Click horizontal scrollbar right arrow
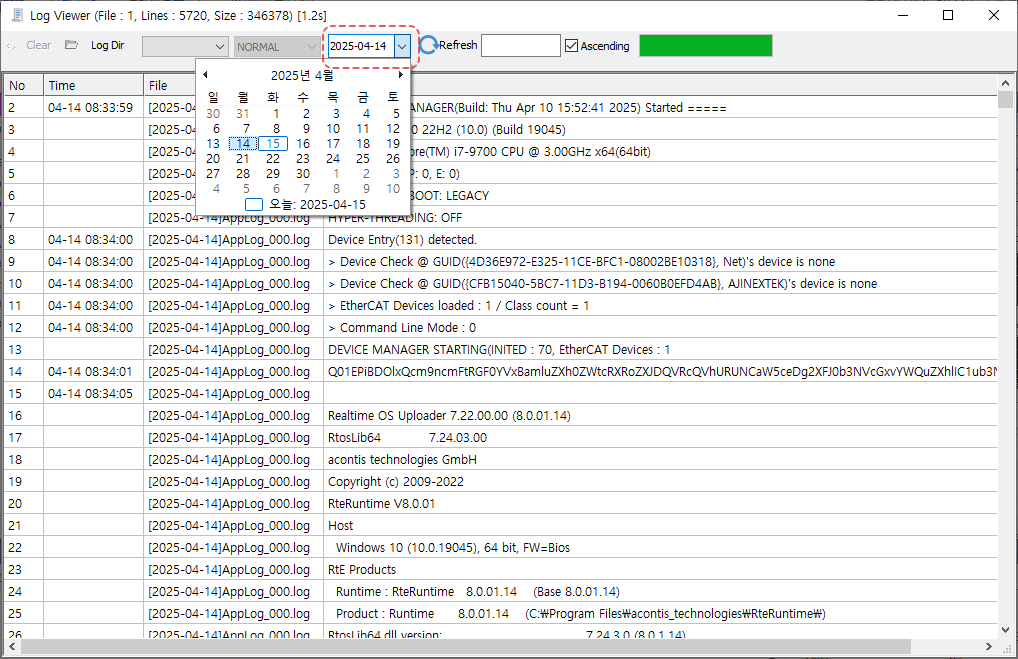Viewport: 1018px width, 659px height. (x=989, y=647)
